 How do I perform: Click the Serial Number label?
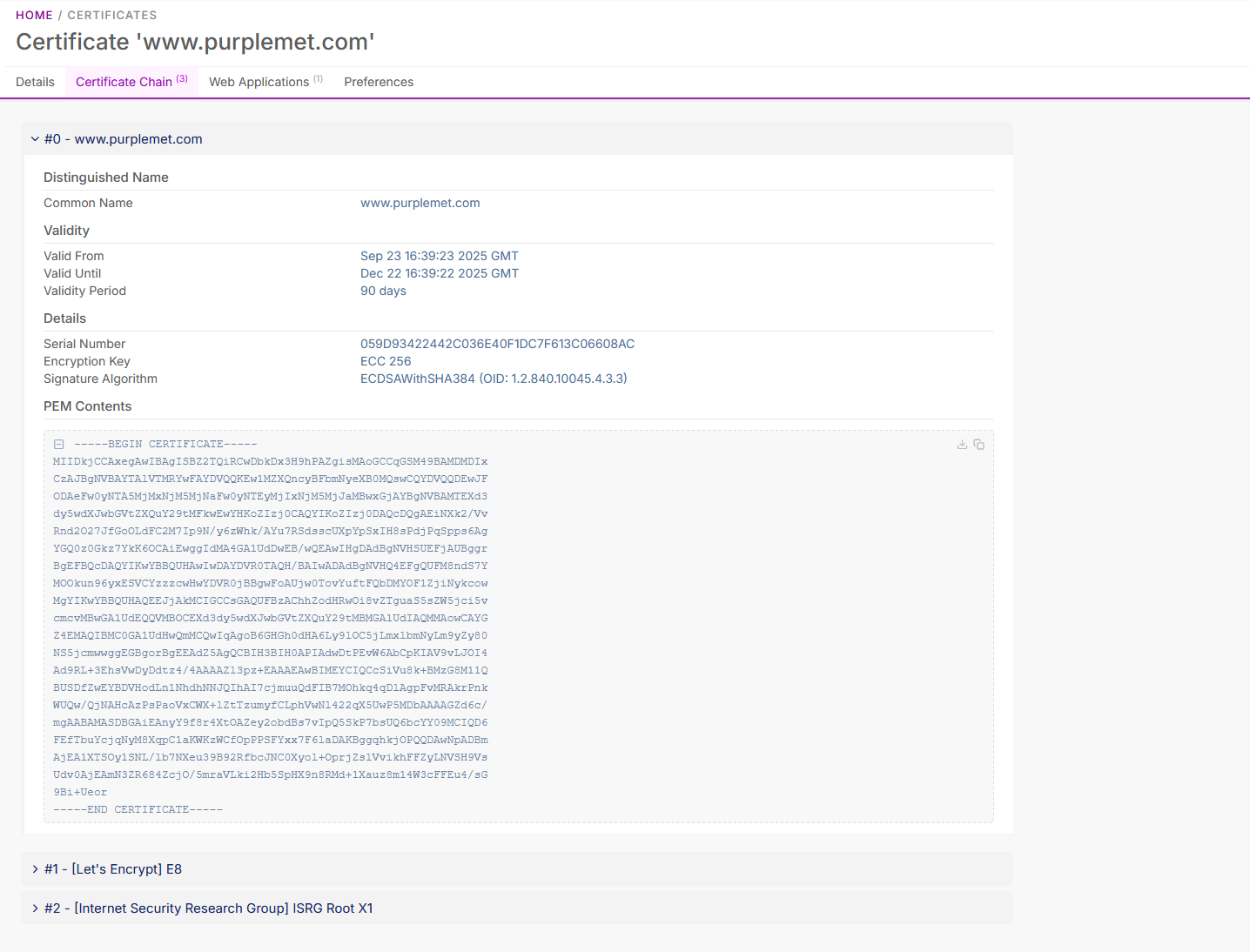coord(84,344)
